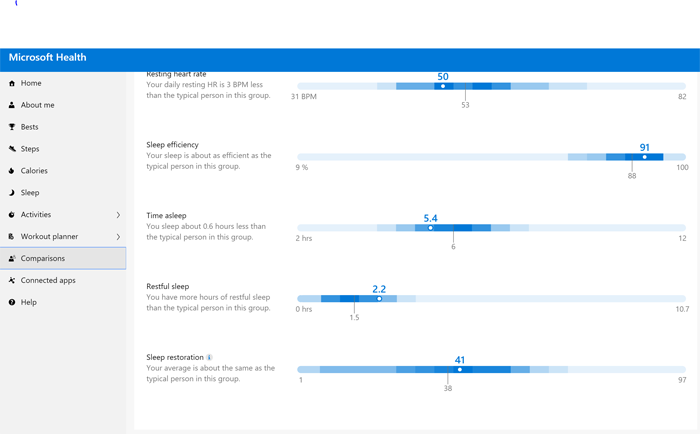Click the Resting heart rate marker at 50
This screenshot has height=434, width=700.
point(443,86)
